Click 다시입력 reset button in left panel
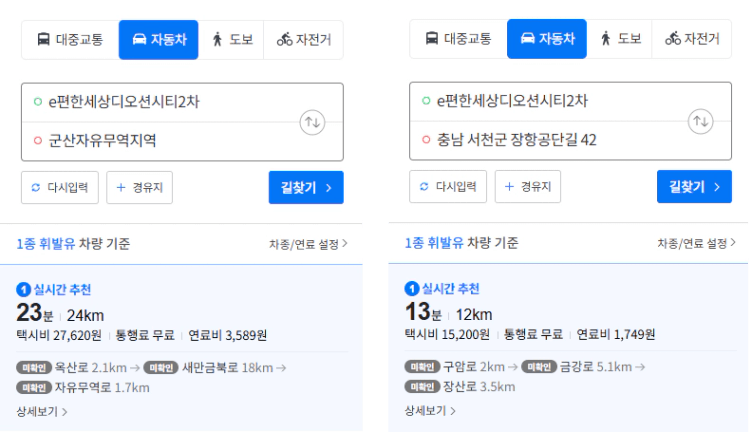This screenshot has height=432, width=752. [60, 187]
